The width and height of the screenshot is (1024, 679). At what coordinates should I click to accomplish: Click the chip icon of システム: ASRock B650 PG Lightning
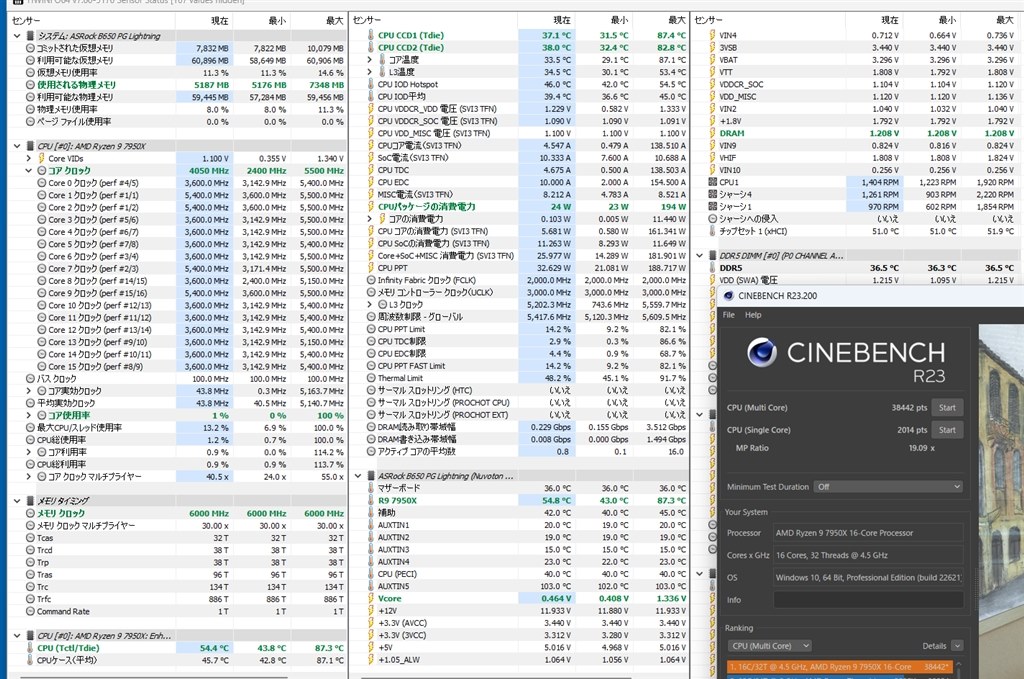(x=30, y=36)
